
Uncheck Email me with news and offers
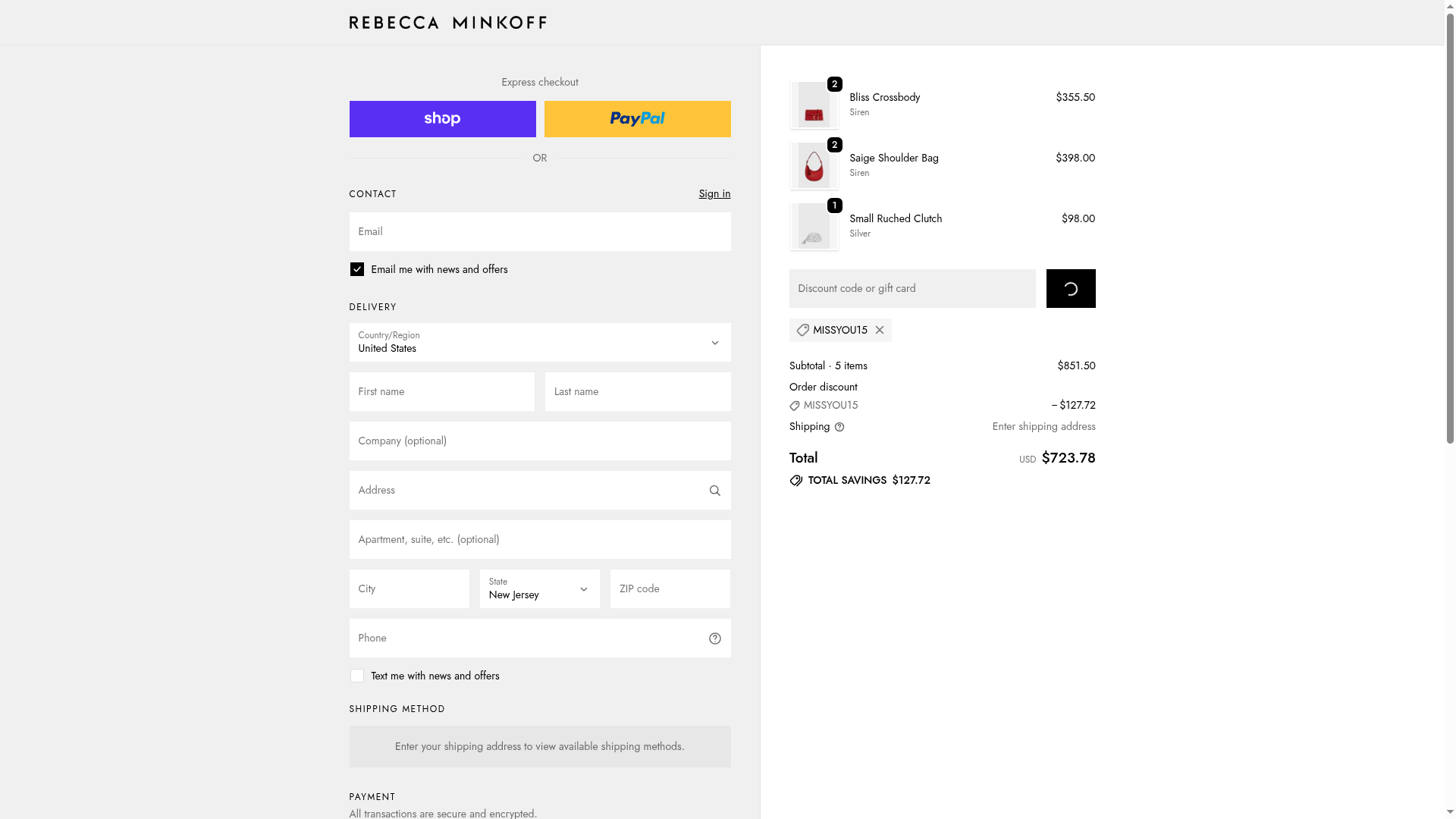(x=357, y=269)
